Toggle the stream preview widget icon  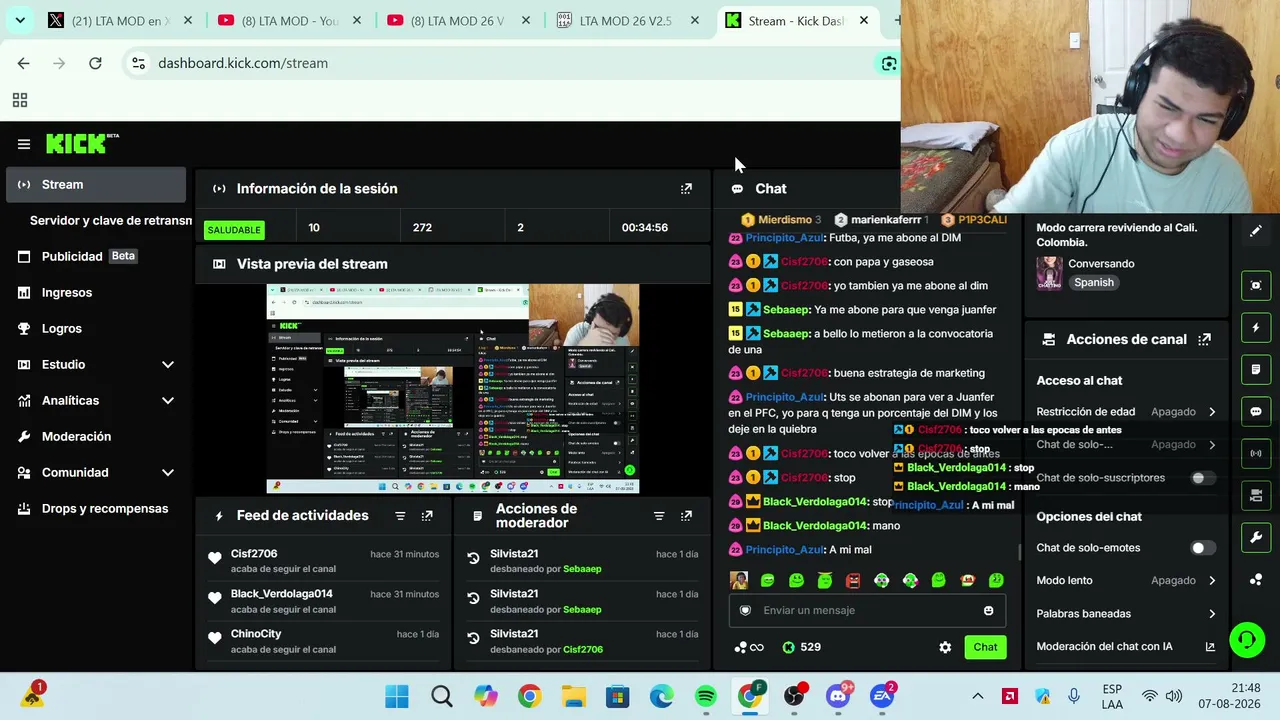1256,286
